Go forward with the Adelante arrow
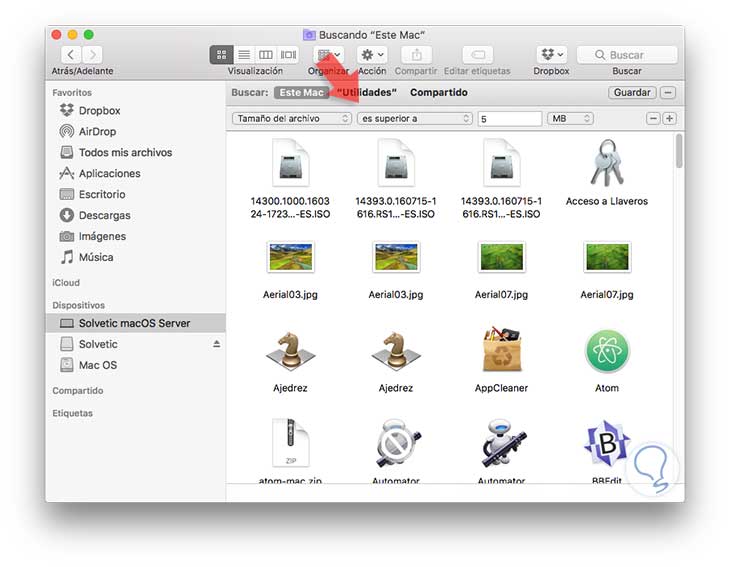Image resolution: width=730 pixels, height=567 pixels. pyautogui.click(x=93, y=55)
